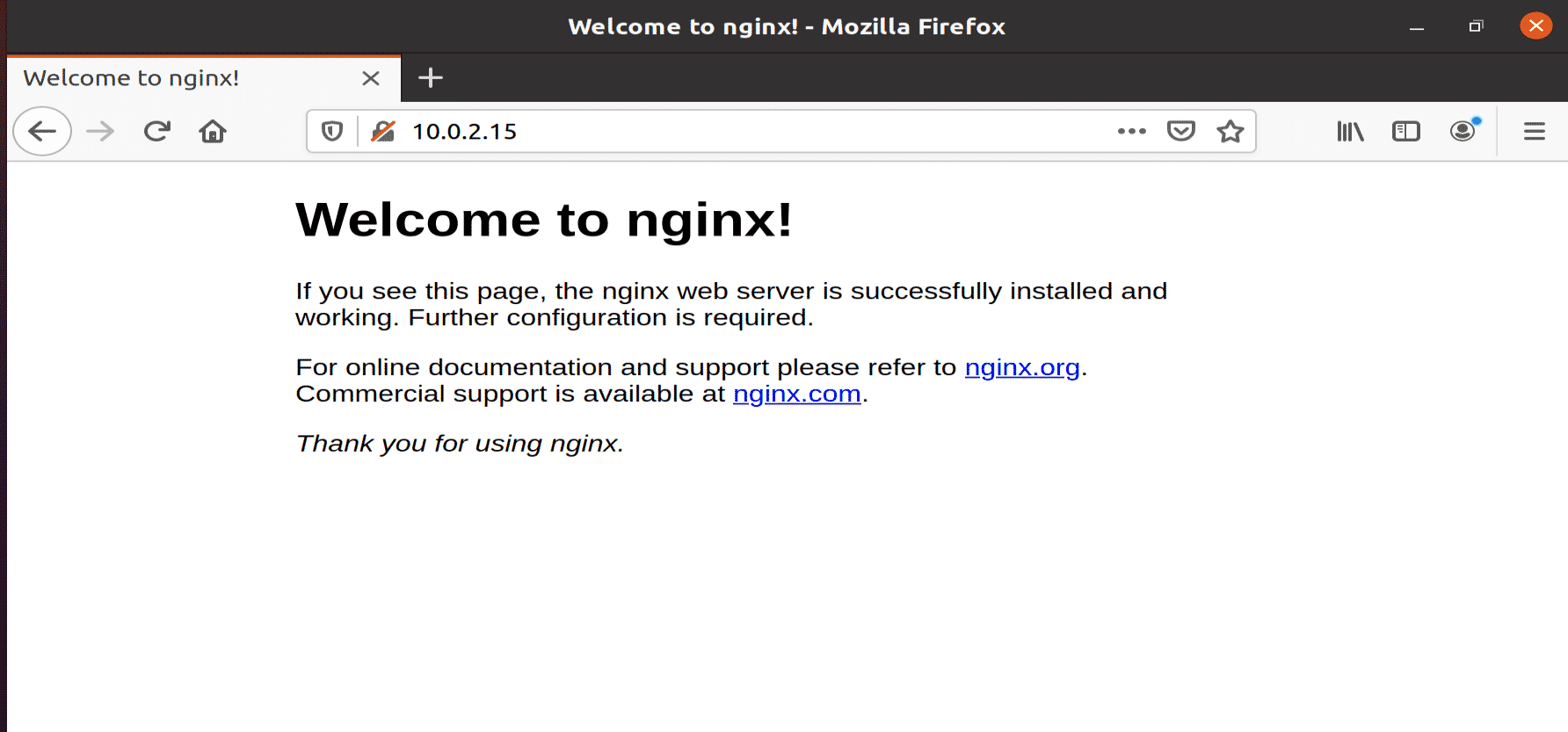Toggle the sidebar view
Screen dimensions: 1568x732
[1406, 132]
